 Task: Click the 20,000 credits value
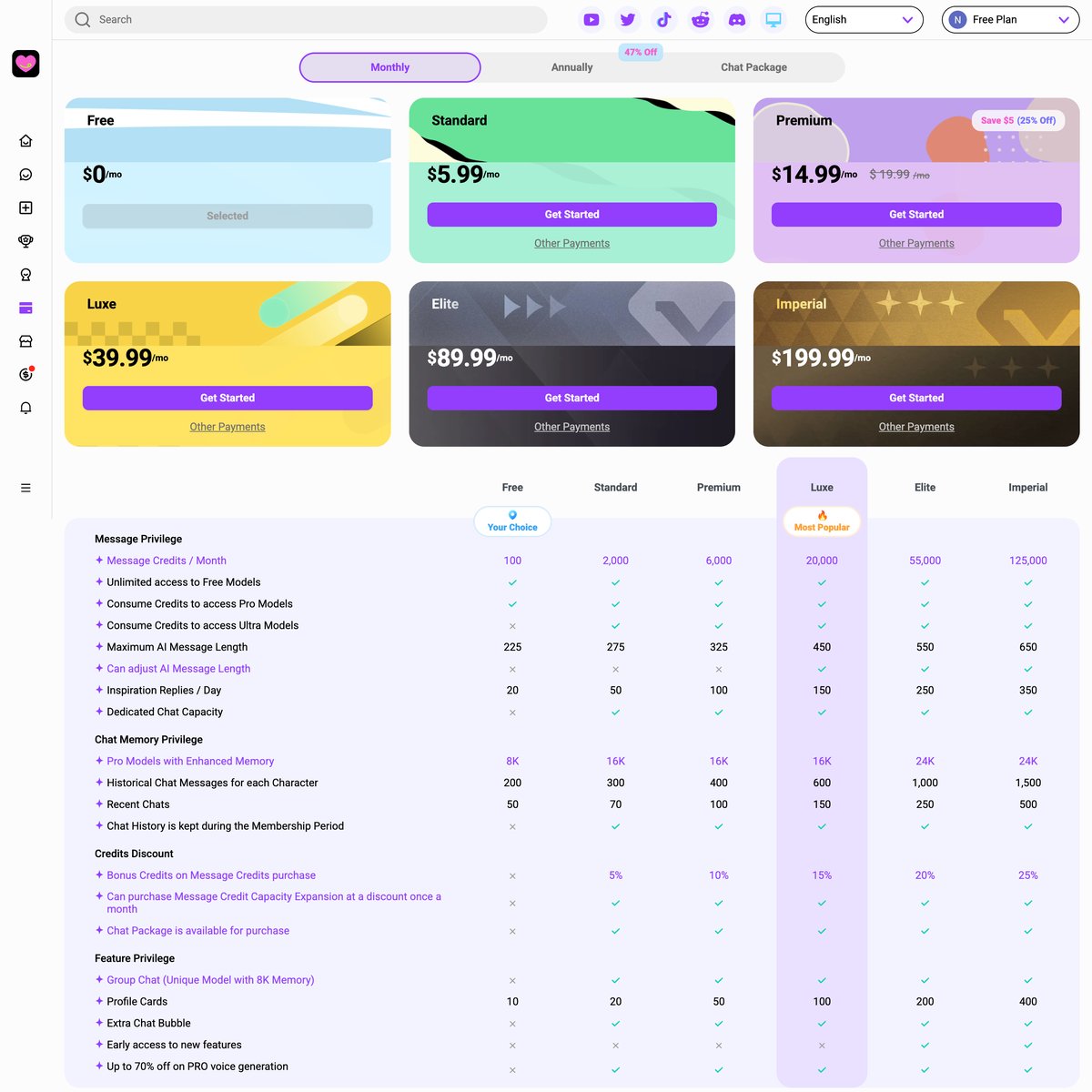822,561
